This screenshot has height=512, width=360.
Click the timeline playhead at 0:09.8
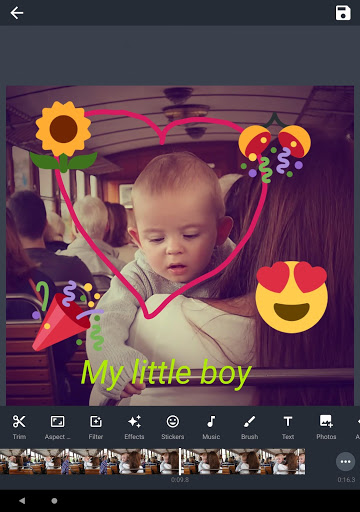click(180, 462)
